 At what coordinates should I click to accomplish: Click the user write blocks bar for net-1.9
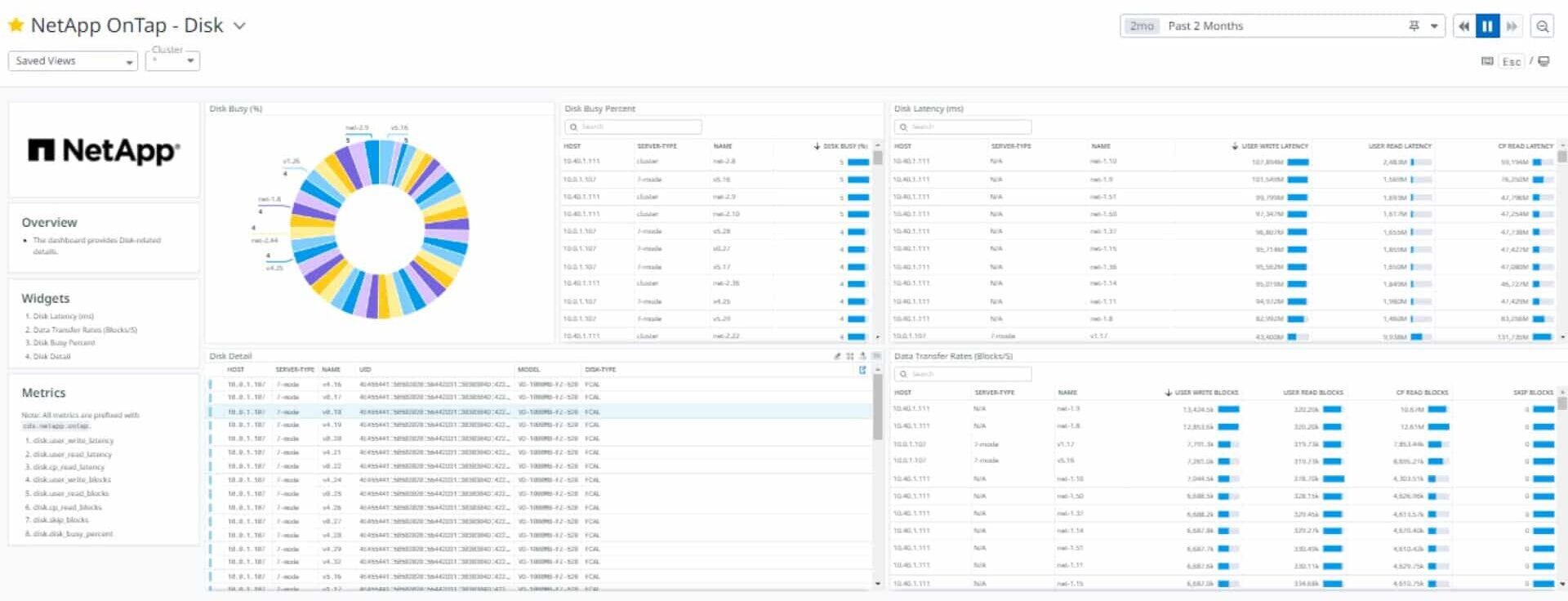tap(1229, 409)
